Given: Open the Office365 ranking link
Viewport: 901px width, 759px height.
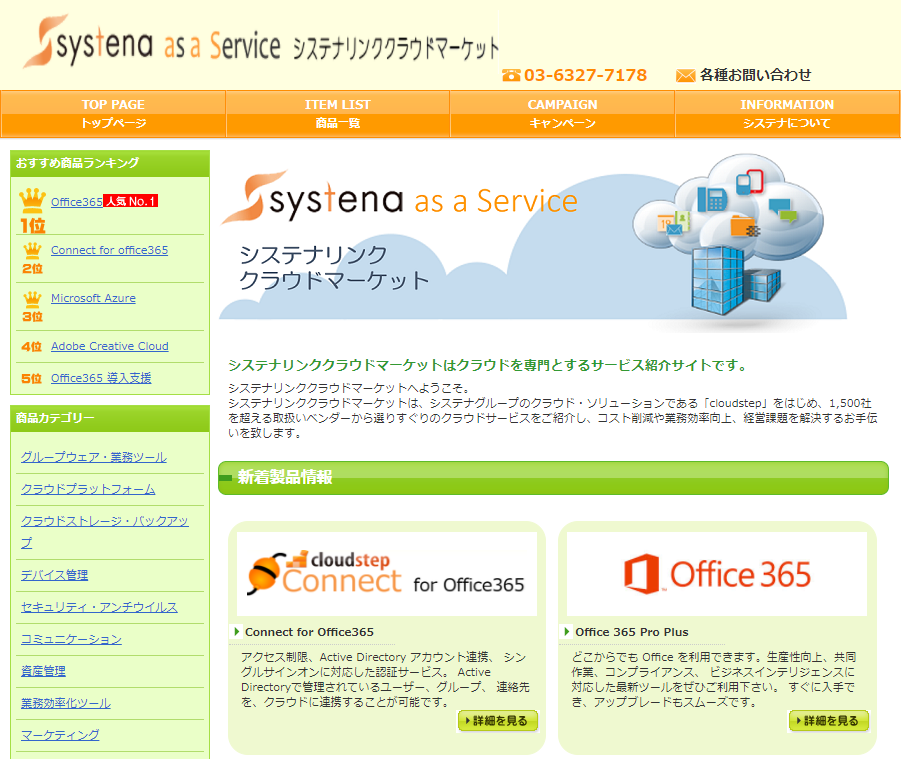Looking at the screenshot, I should [x=77, y=202].
